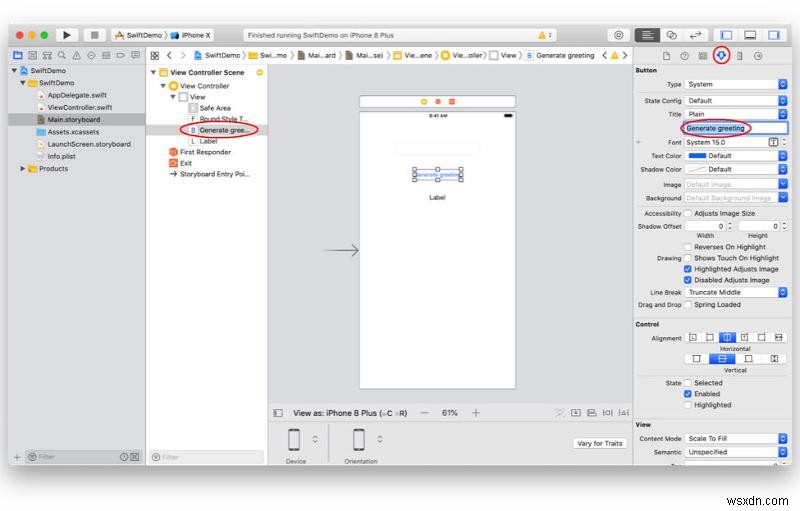This screenshot has width=800, height=511.
Task: Open the Line Break dropdown
Action: pyautogui.click(x=736, y=292)
